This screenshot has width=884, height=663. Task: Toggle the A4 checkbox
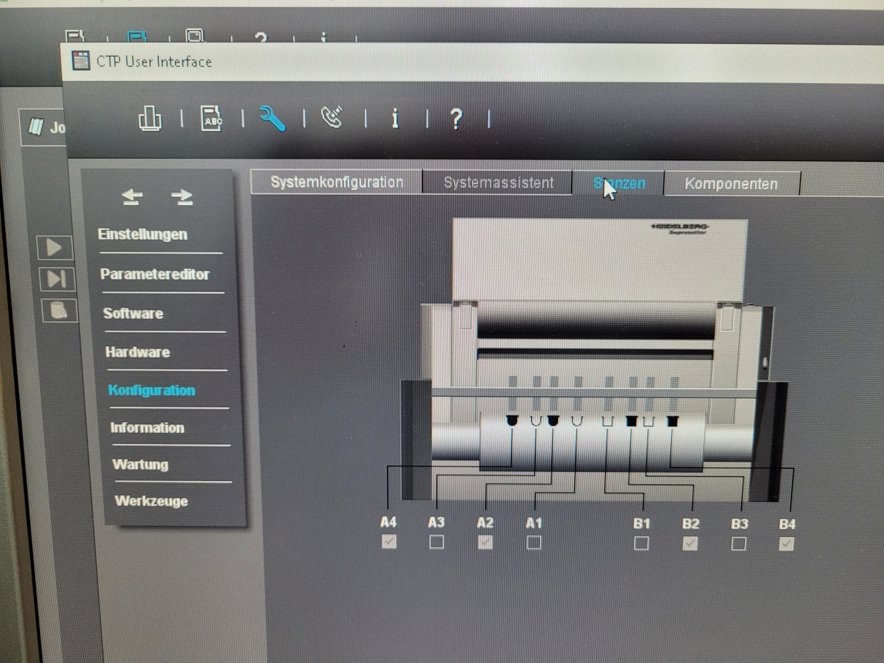[388, 541]
